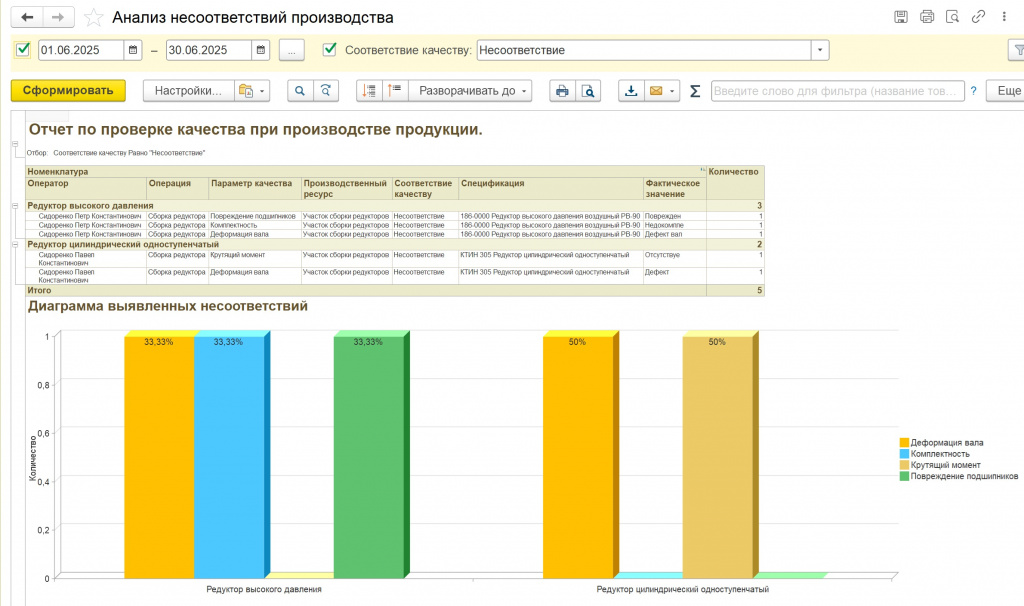Image resolution: width=1024 pixels, height=606 pixels.
Task: Open print preview from the toolbar
Action: (x=588, y=91)
